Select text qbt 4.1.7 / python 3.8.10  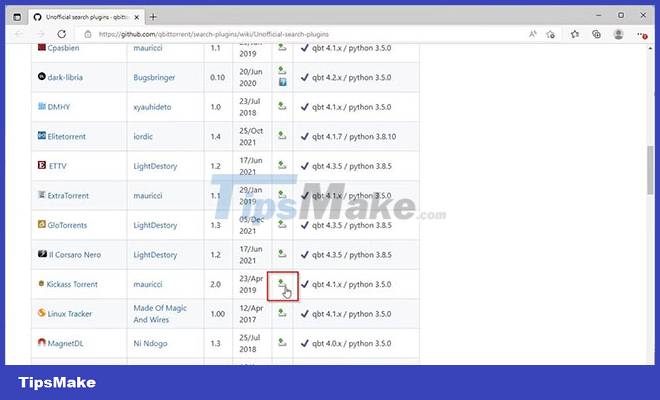pyautogui.click(x=354, y=136)
